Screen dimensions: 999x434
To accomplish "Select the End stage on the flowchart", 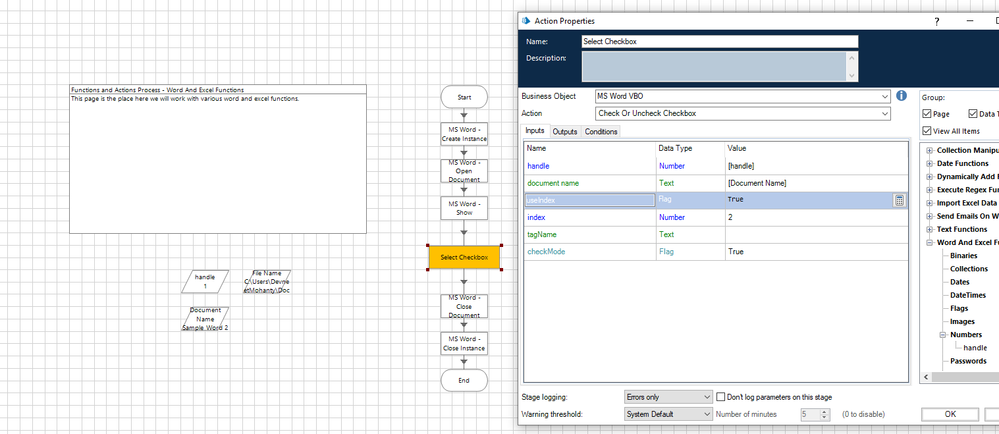I will [464, 380].
